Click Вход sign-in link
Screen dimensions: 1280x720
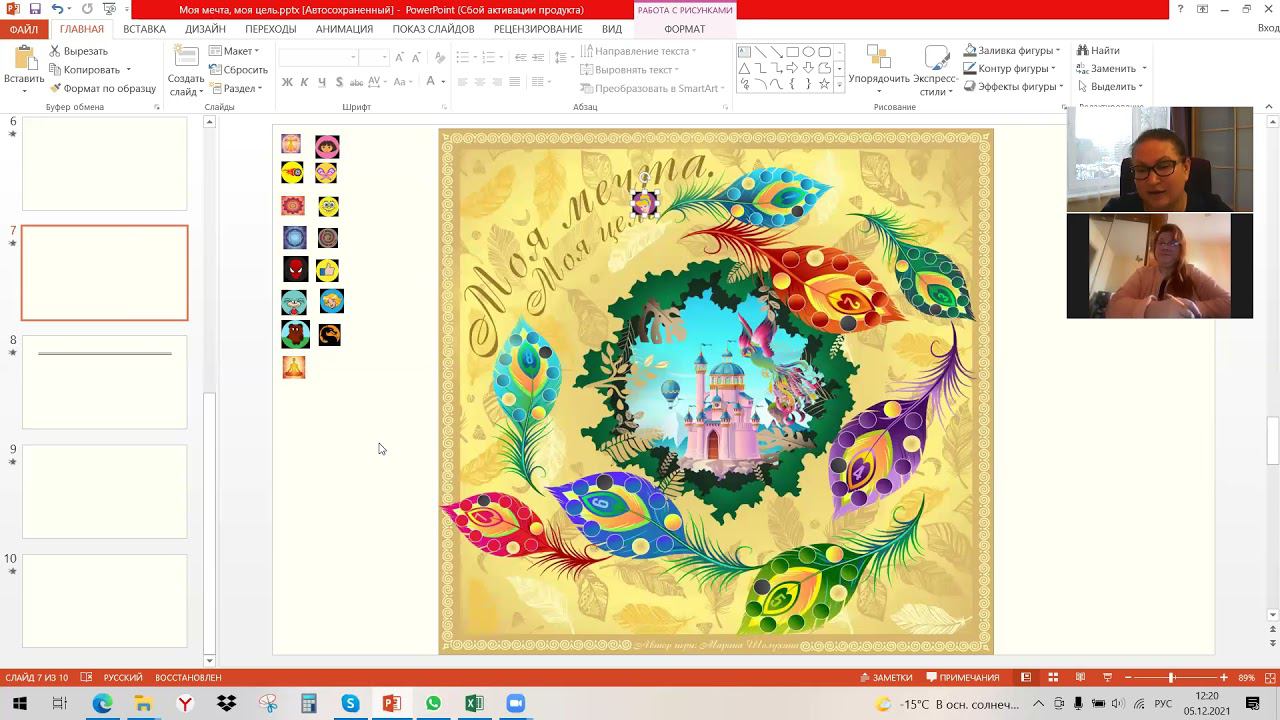[x=1268, y=29]
